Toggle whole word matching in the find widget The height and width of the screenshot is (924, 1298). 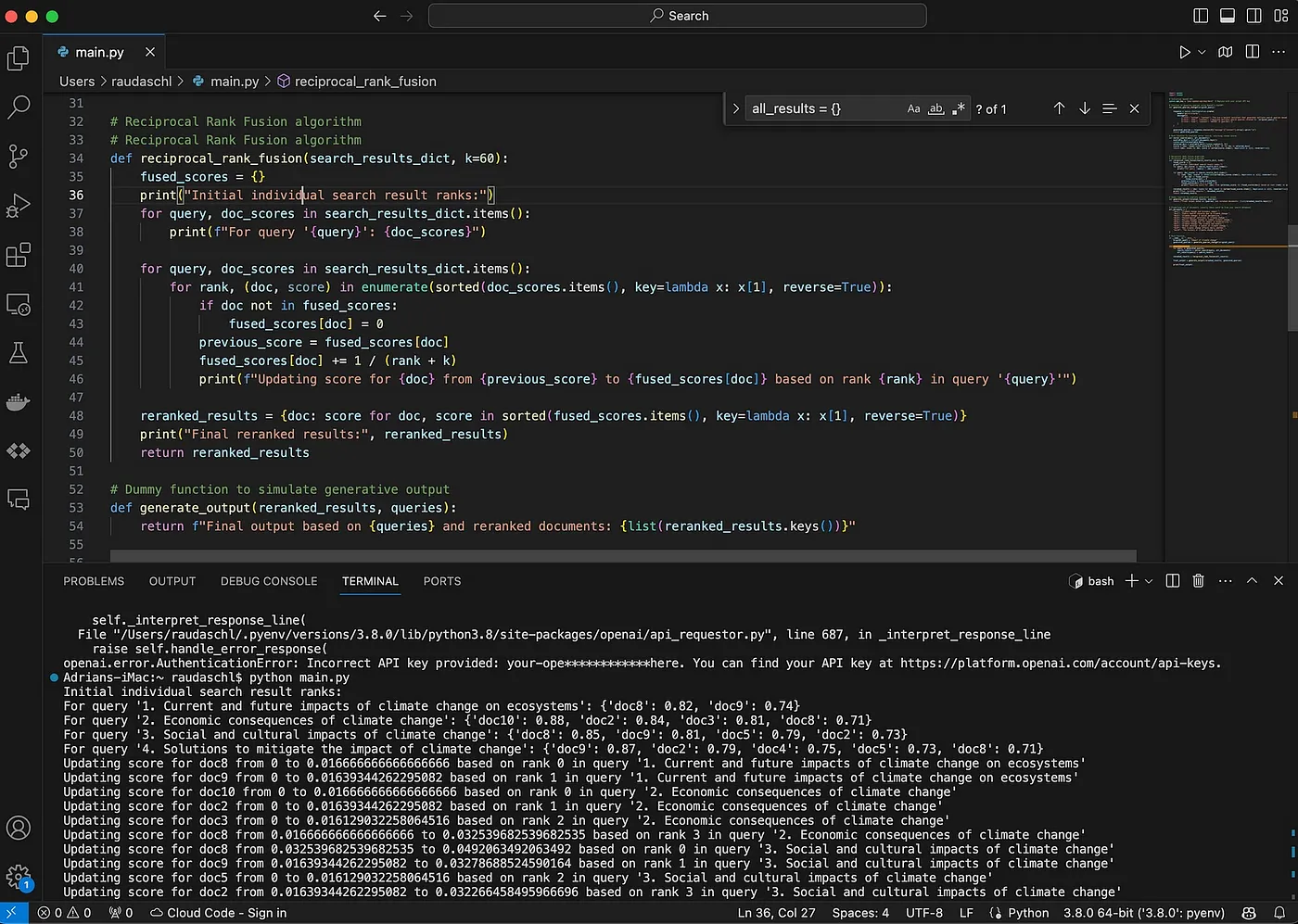pyautogui.click(x=935, y=108)
